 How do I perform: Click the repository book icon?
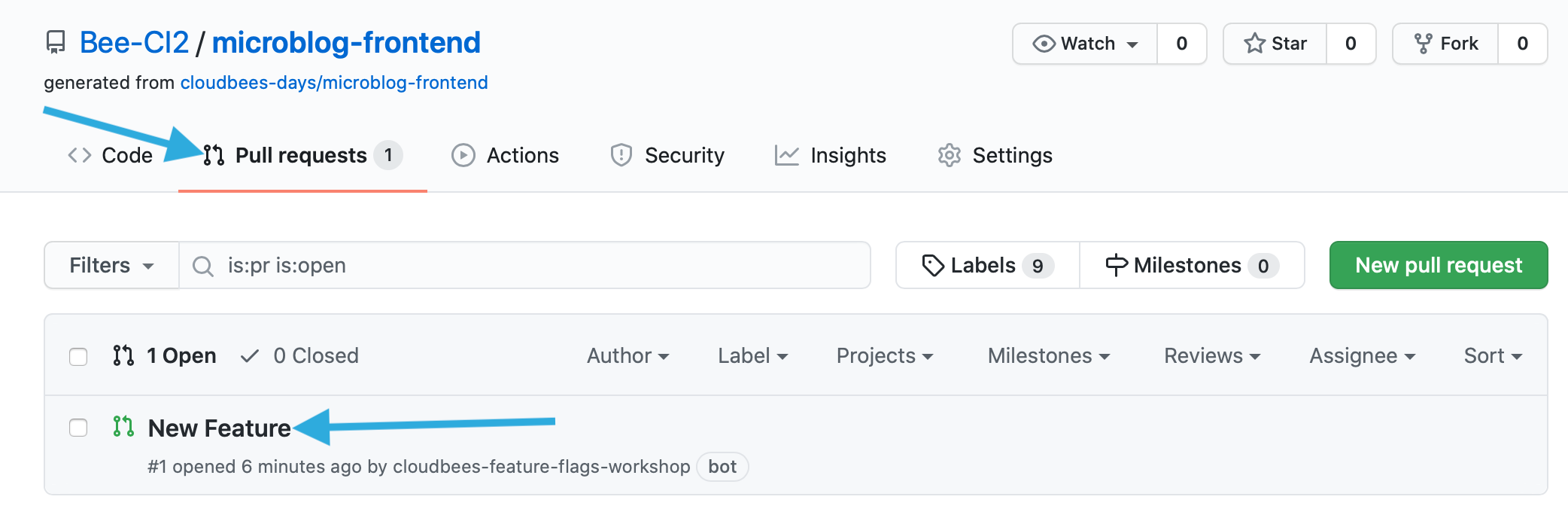(55, 43)
